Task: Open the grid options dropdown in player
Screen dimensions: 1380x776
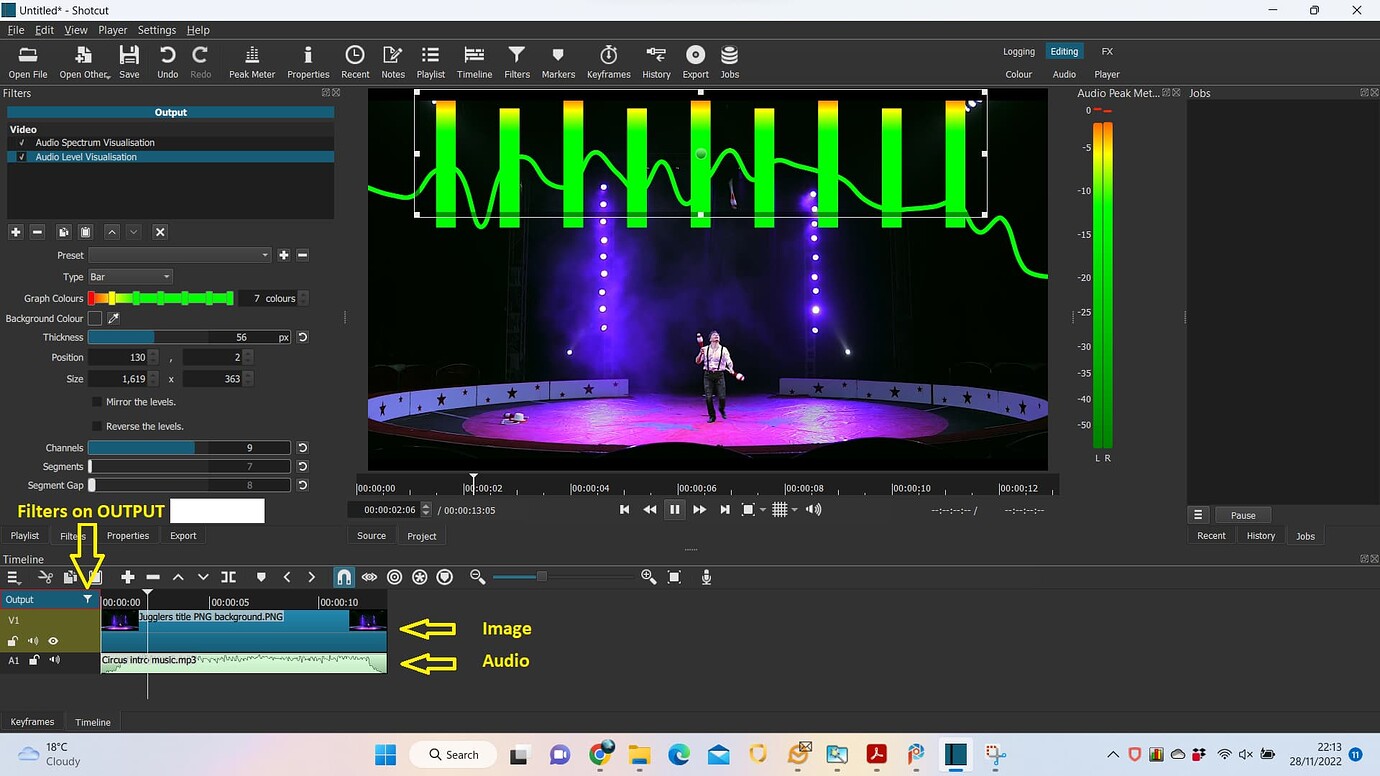Action: (x=795, y=510)
